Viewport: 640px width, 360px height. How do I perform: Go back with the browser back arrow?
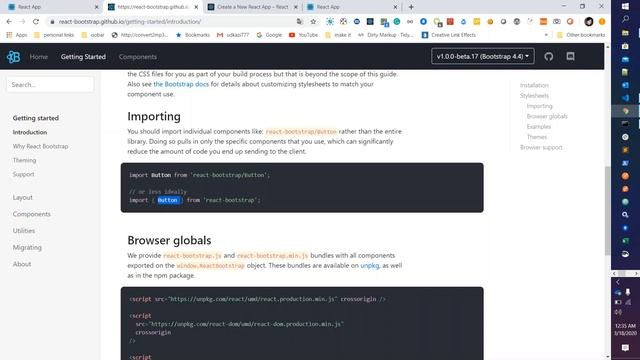[9, 22]
